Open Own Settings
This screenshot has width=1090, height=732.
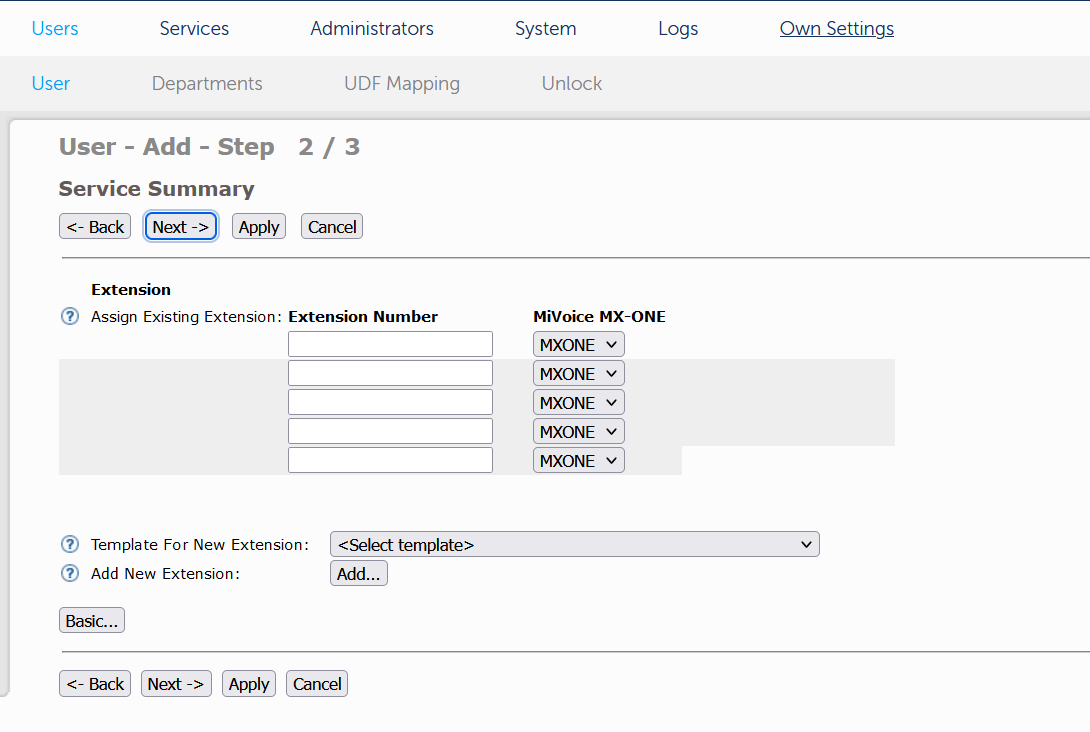coord(836,28)
